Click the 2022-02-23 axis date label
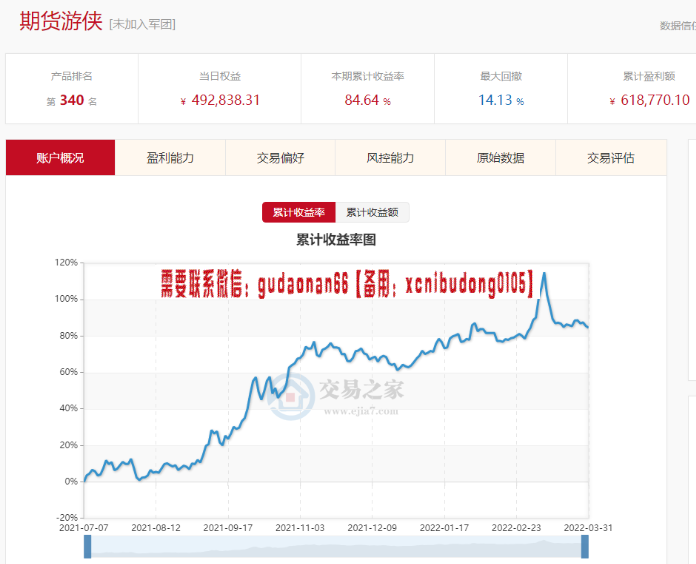 516,528
